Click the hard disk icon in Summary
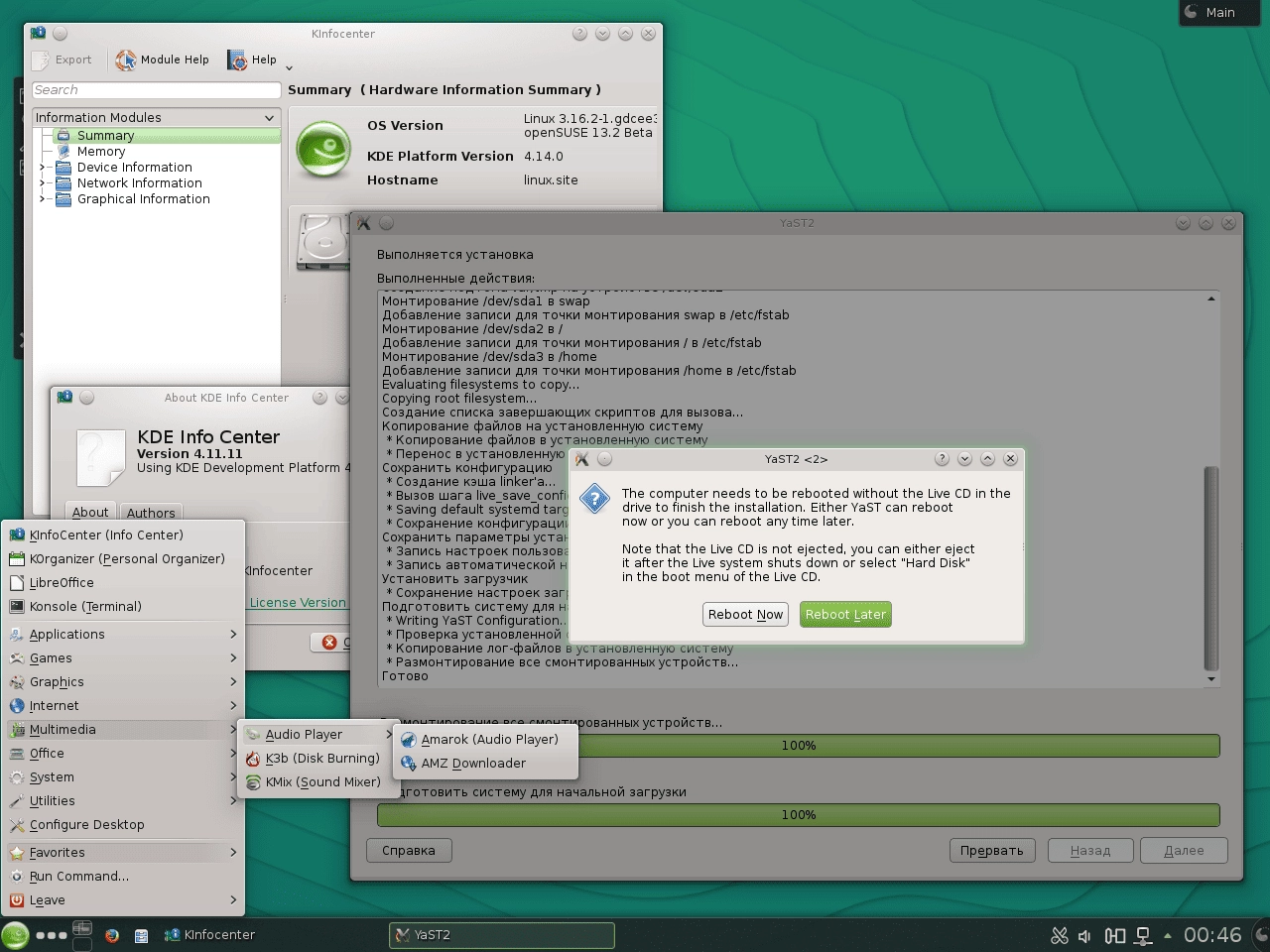 coord(322,240)
